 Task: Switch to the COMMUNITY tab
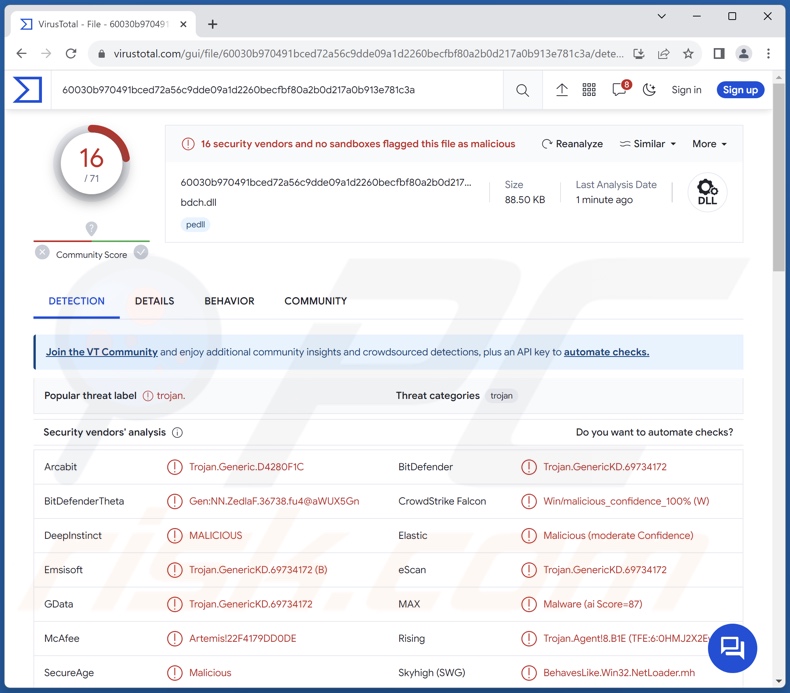(x=315, y=301)
